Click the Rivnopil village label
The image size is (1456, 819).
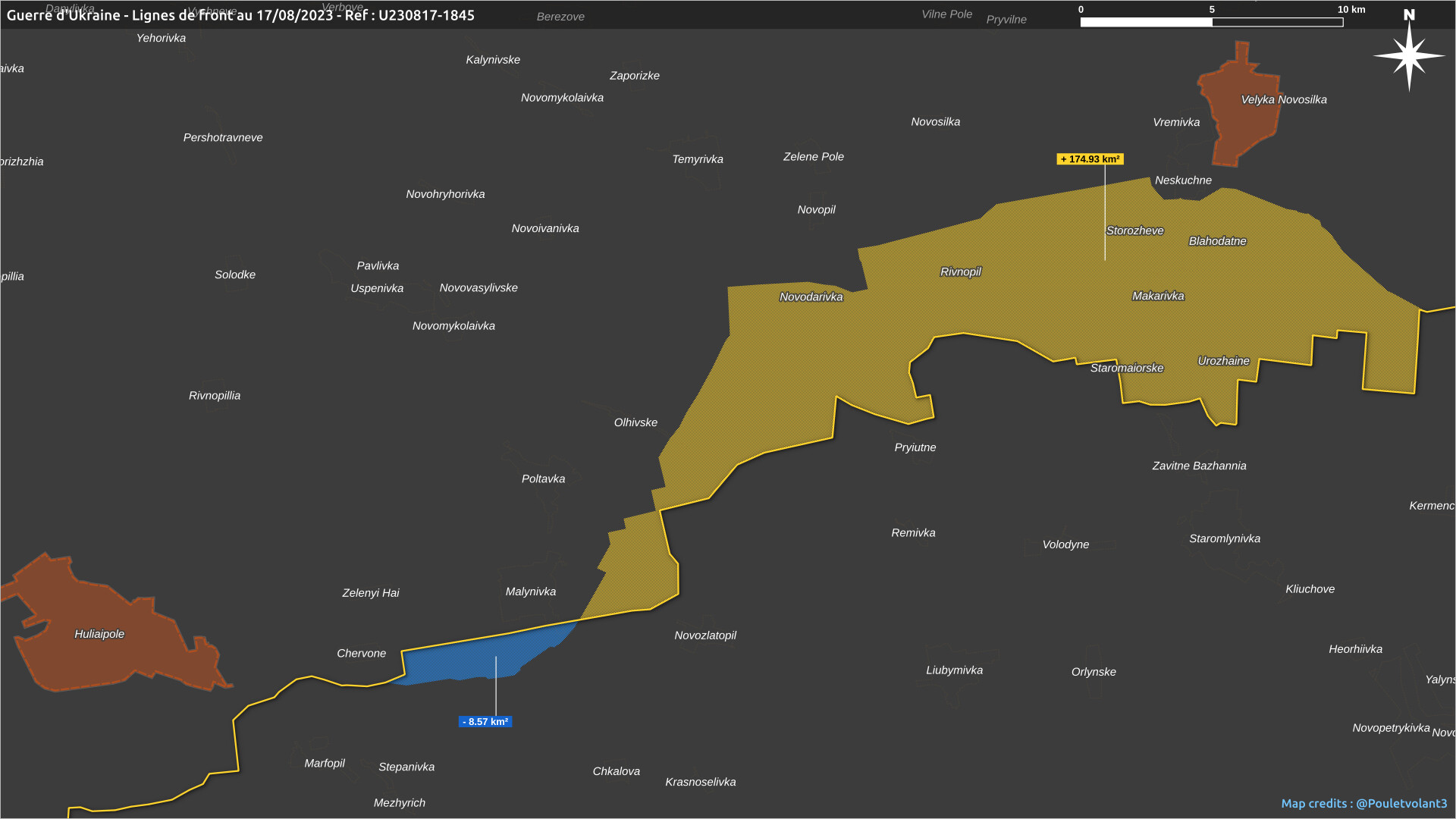960,271
